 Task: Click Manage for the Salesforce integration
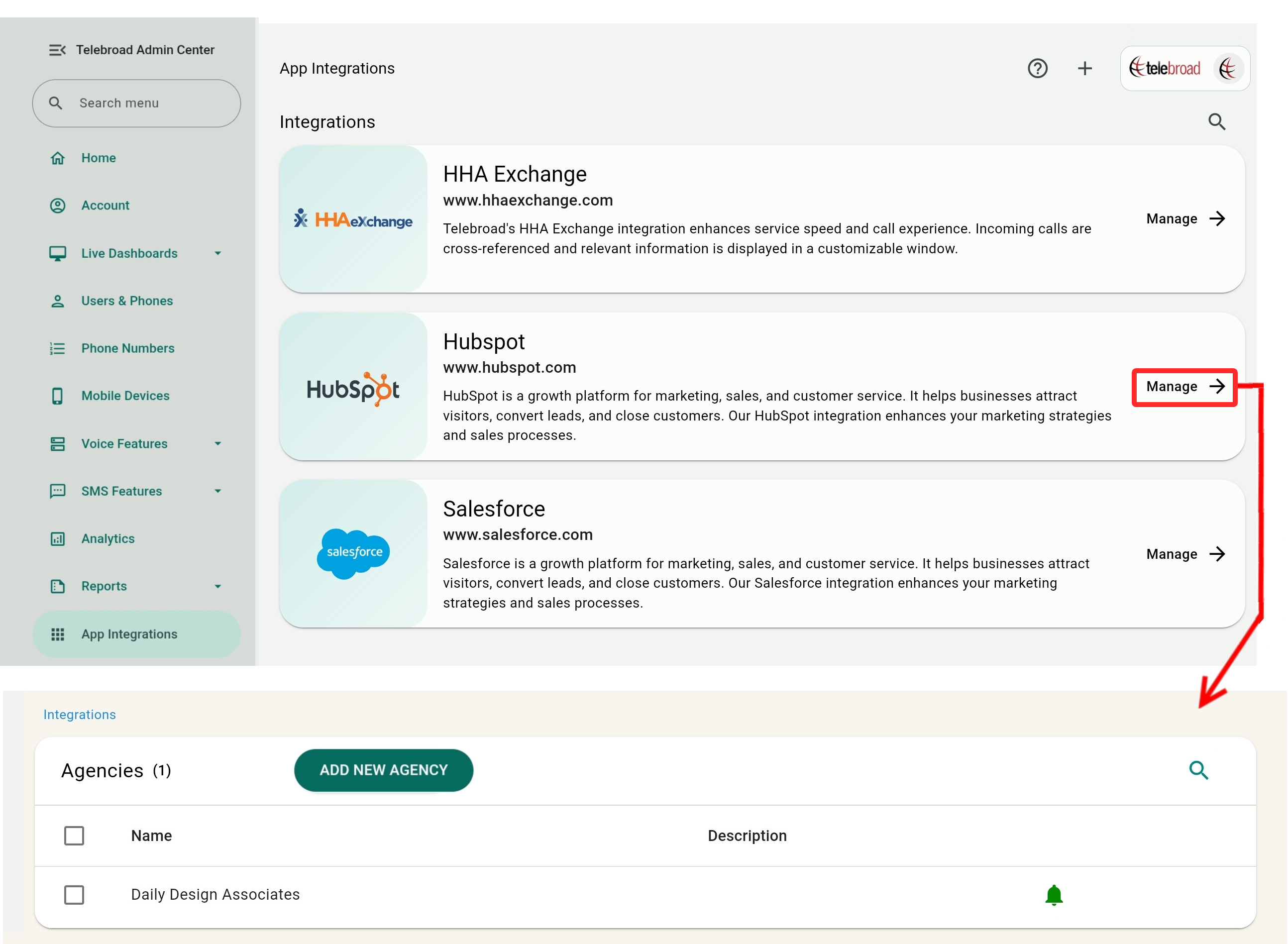pyautogui.click(x=1185, y=554)
